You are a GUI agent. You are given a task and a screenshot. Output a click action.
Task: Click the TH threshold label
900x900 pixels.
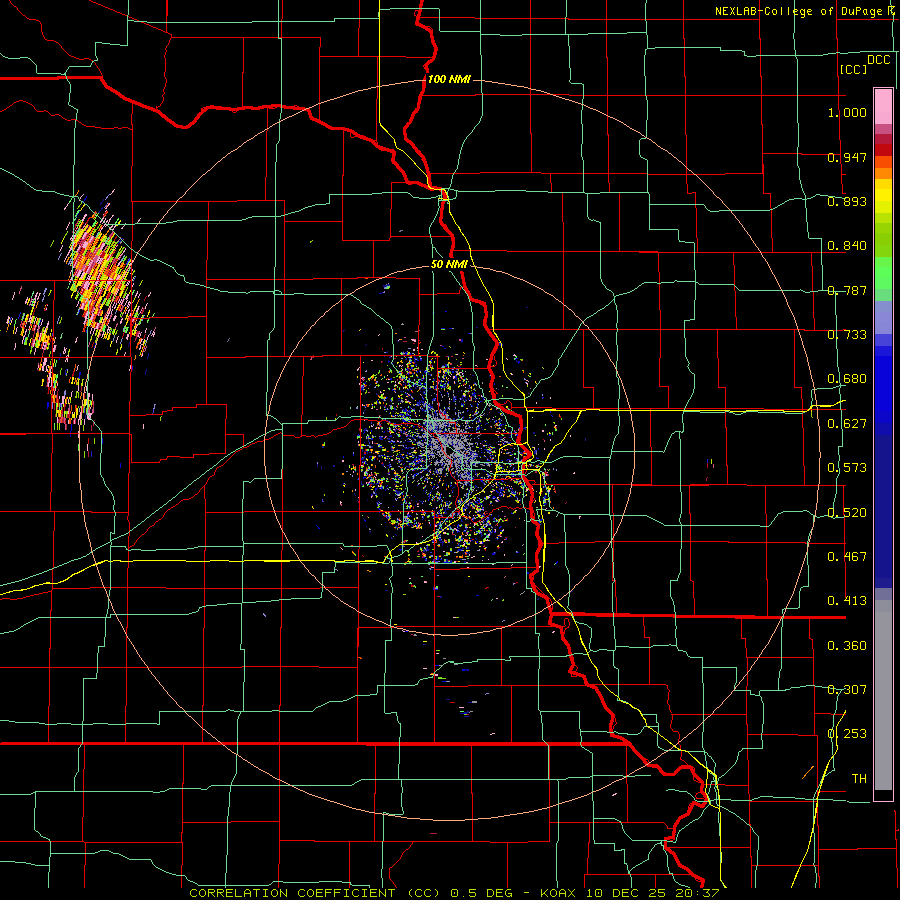coord(859,779)
